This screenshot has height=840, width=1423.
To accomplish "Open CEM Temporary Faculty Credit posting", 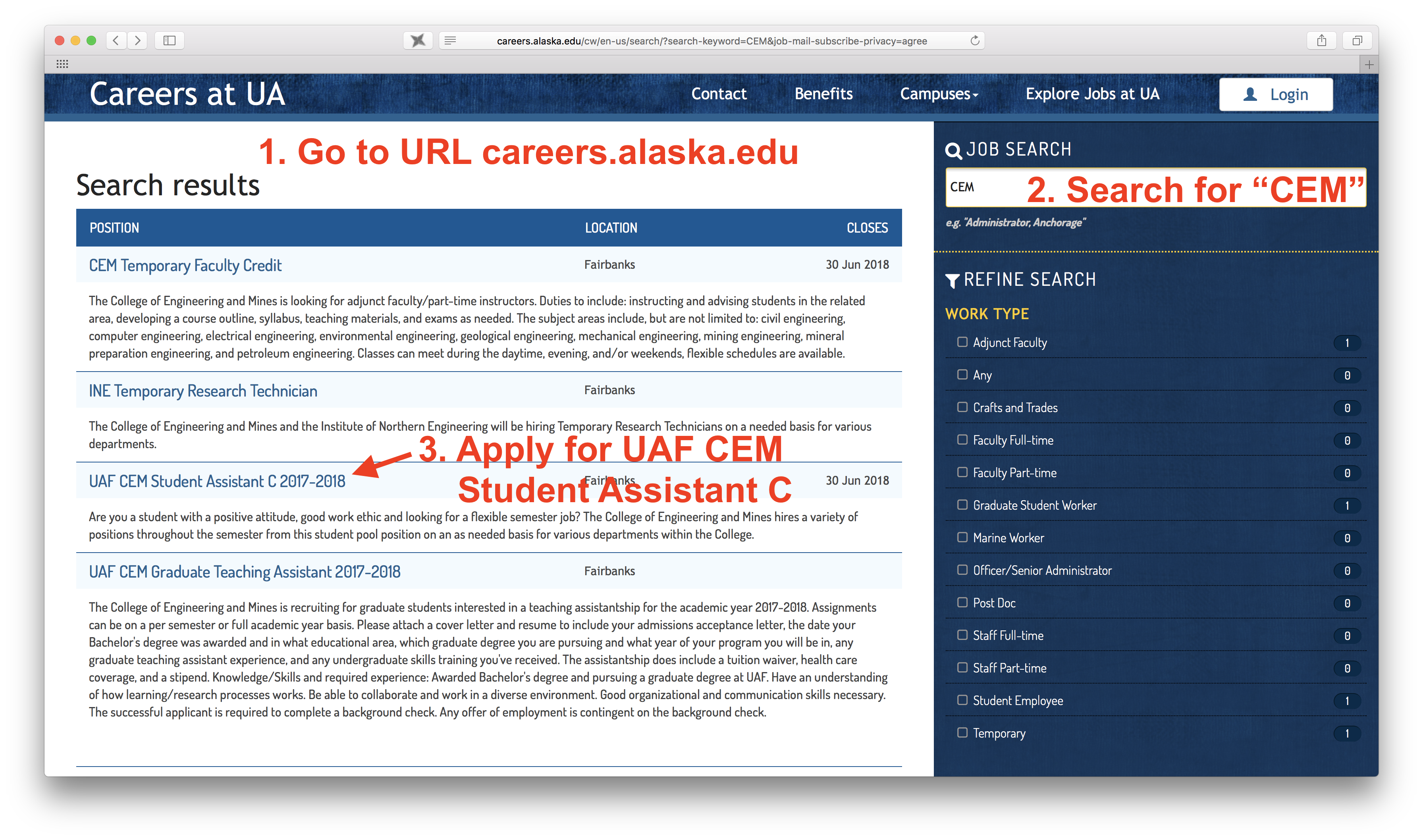I will [x=185, y=266].
